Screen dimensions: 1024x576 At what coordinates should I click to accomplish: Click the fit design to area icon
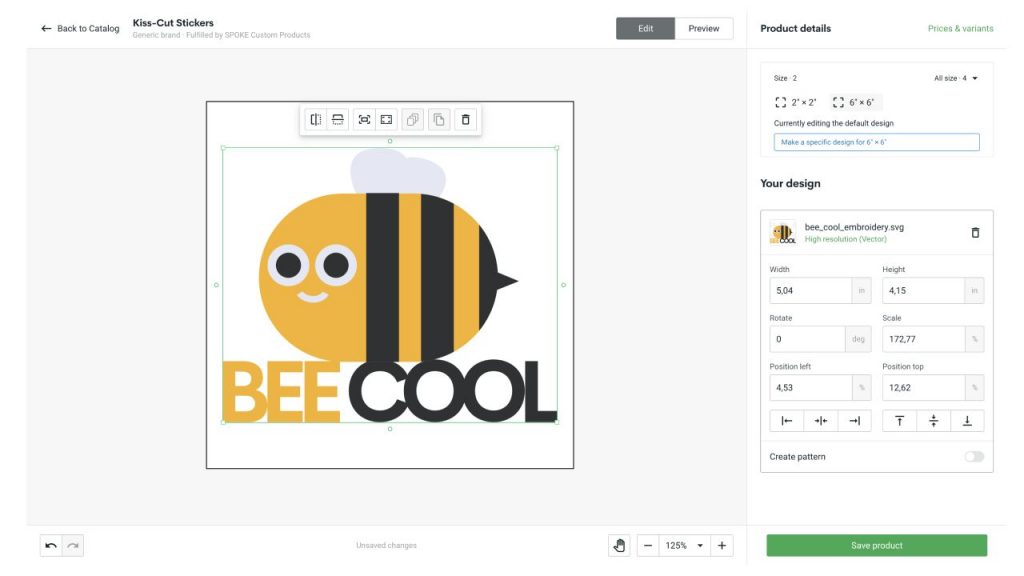pos(364,119)
